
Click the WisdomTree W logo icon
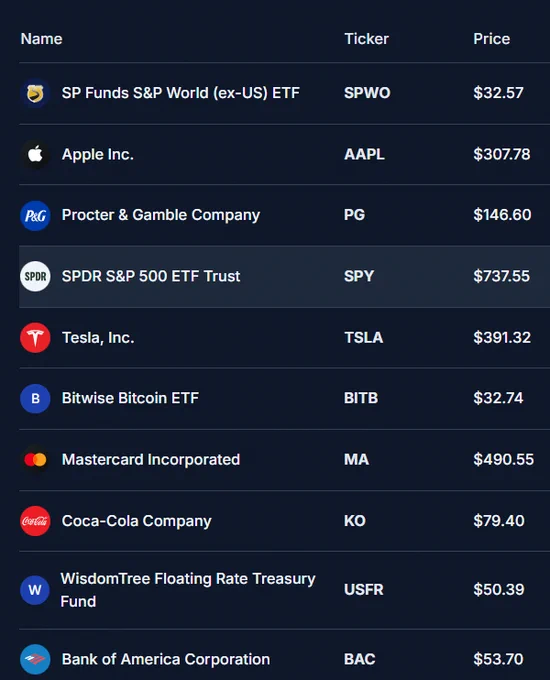pos(35,590)
